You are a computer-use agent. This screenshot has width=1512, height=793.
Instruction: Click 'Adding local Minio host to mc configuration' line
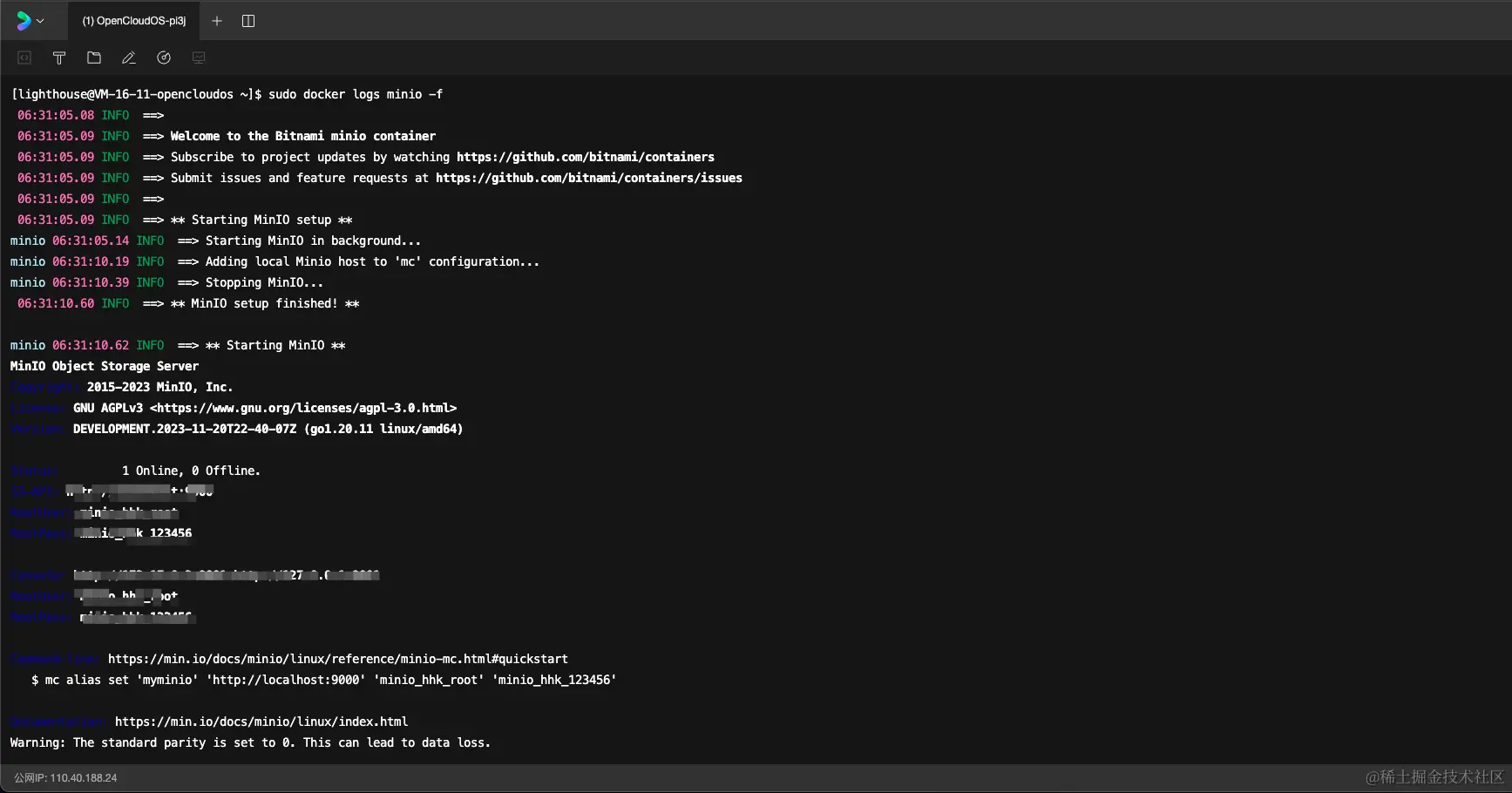click(x=275, y=261)
